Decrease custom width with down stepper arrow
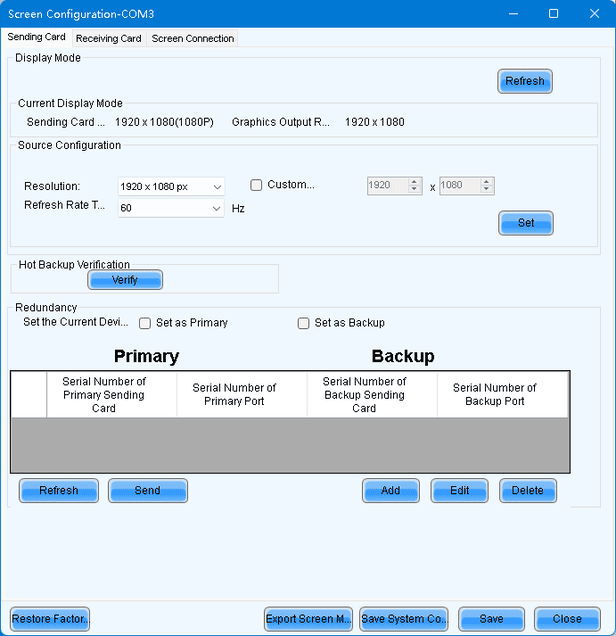This screenshot has width=616, height=636. [x=414, y=190]
